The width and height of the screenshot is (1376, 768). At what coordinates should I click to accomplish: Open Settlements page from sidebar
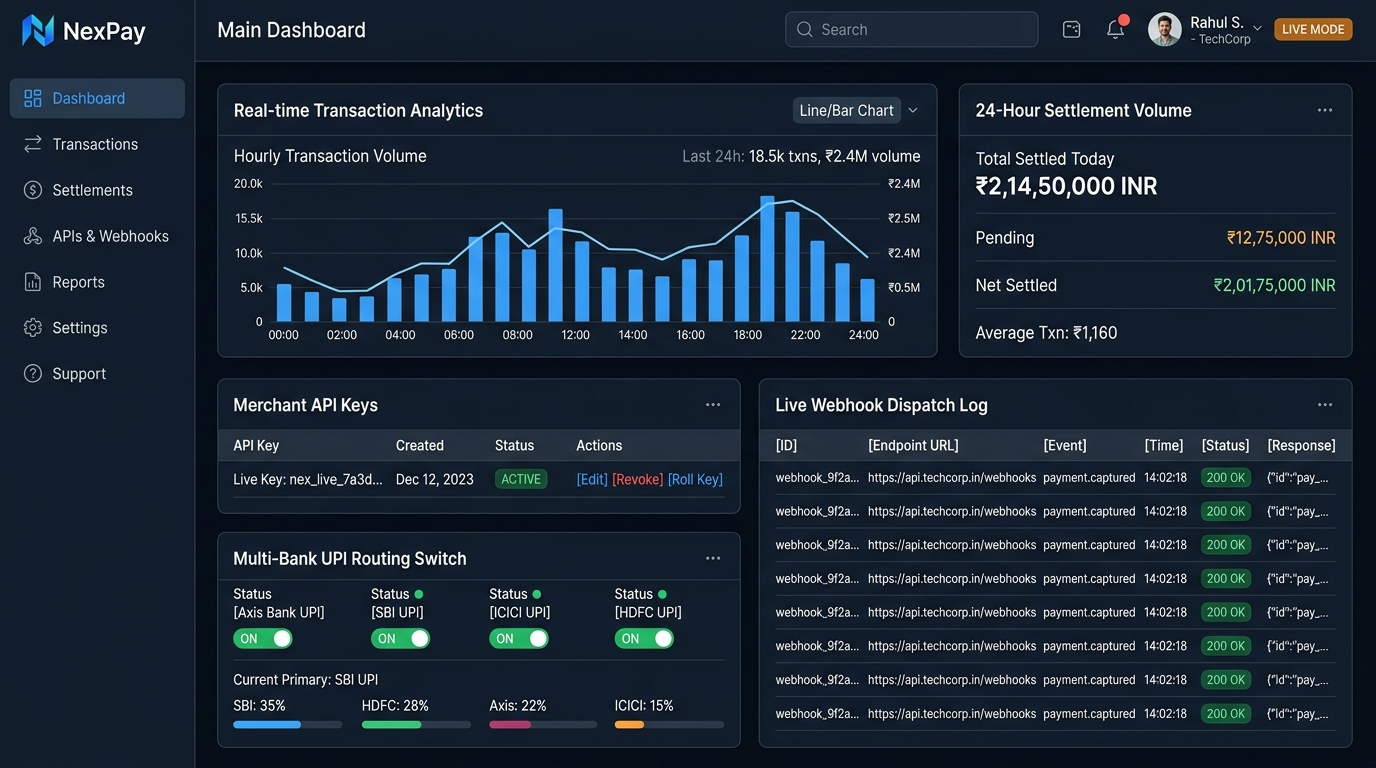(97, 190)
